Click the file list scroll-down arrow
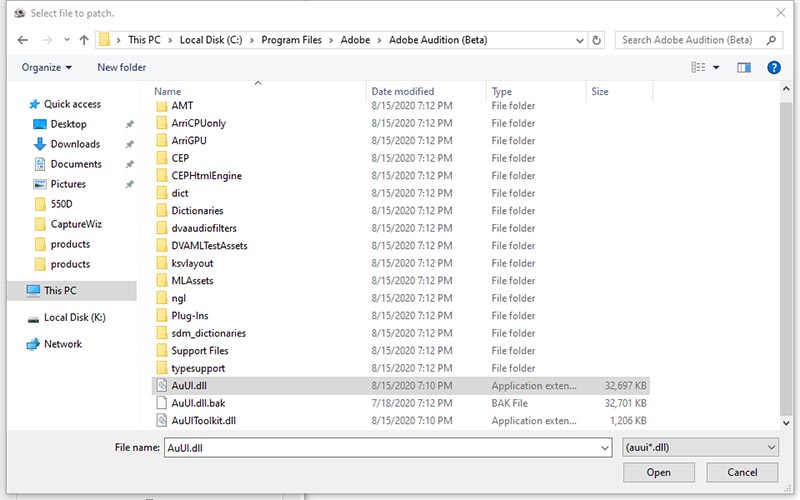The image size is (800, 500). pyautogui.click(x=786, y=422)
